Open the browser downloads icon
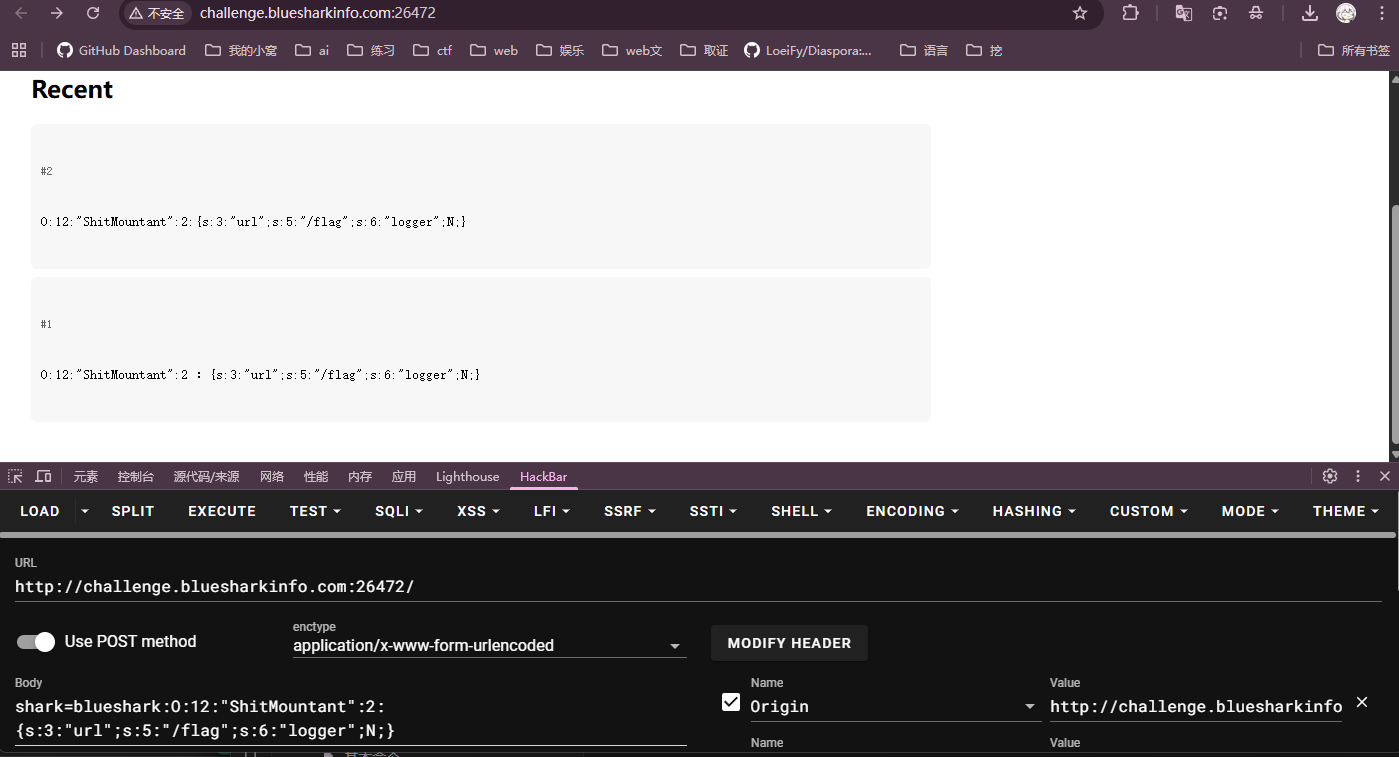Screen dimensions: 1399x757 (1309, 13)
